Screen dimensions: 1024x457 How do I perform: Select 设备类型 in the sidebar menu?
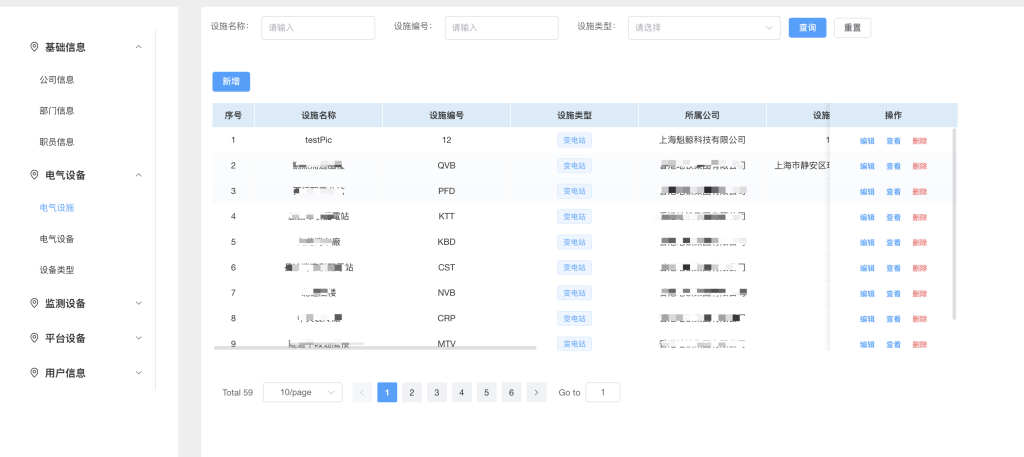(57, 270)
